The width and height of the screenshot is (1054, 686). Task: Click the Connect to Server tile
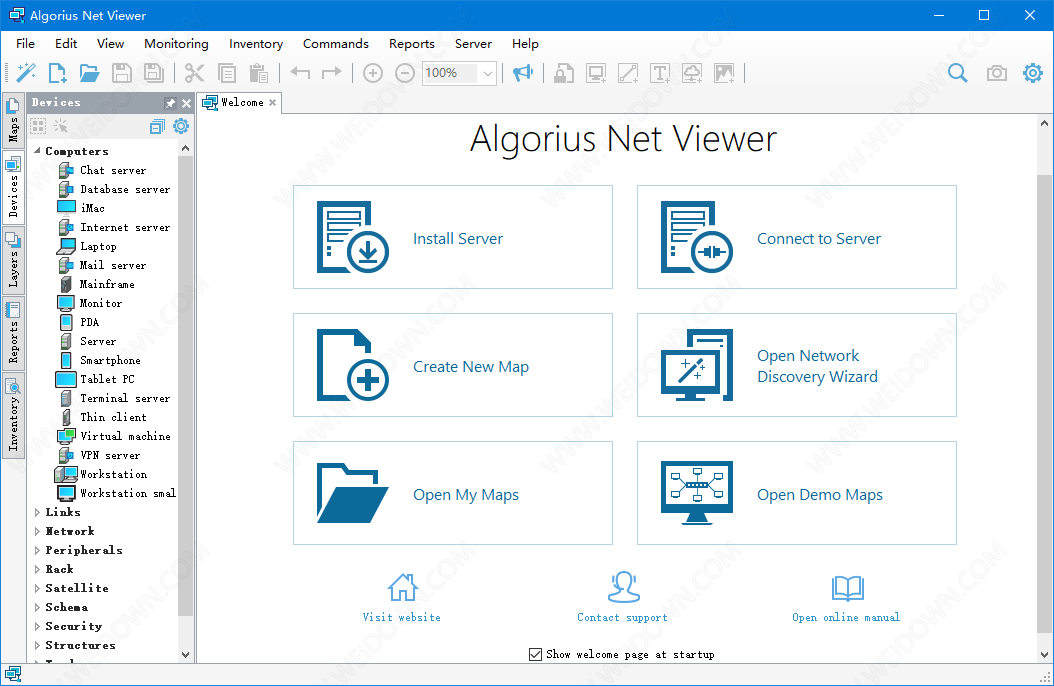pos(797,237)
